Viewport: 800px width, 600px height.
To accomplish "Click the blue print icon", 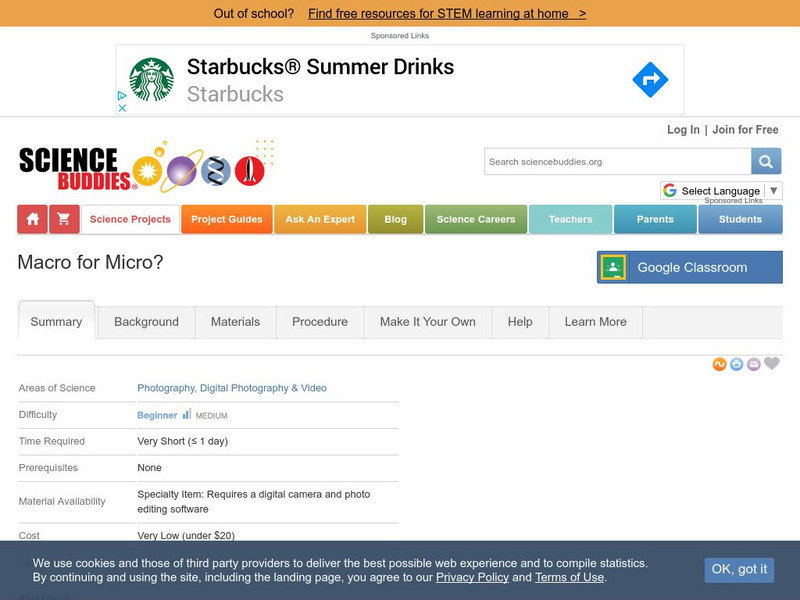I will click(736, 364).
